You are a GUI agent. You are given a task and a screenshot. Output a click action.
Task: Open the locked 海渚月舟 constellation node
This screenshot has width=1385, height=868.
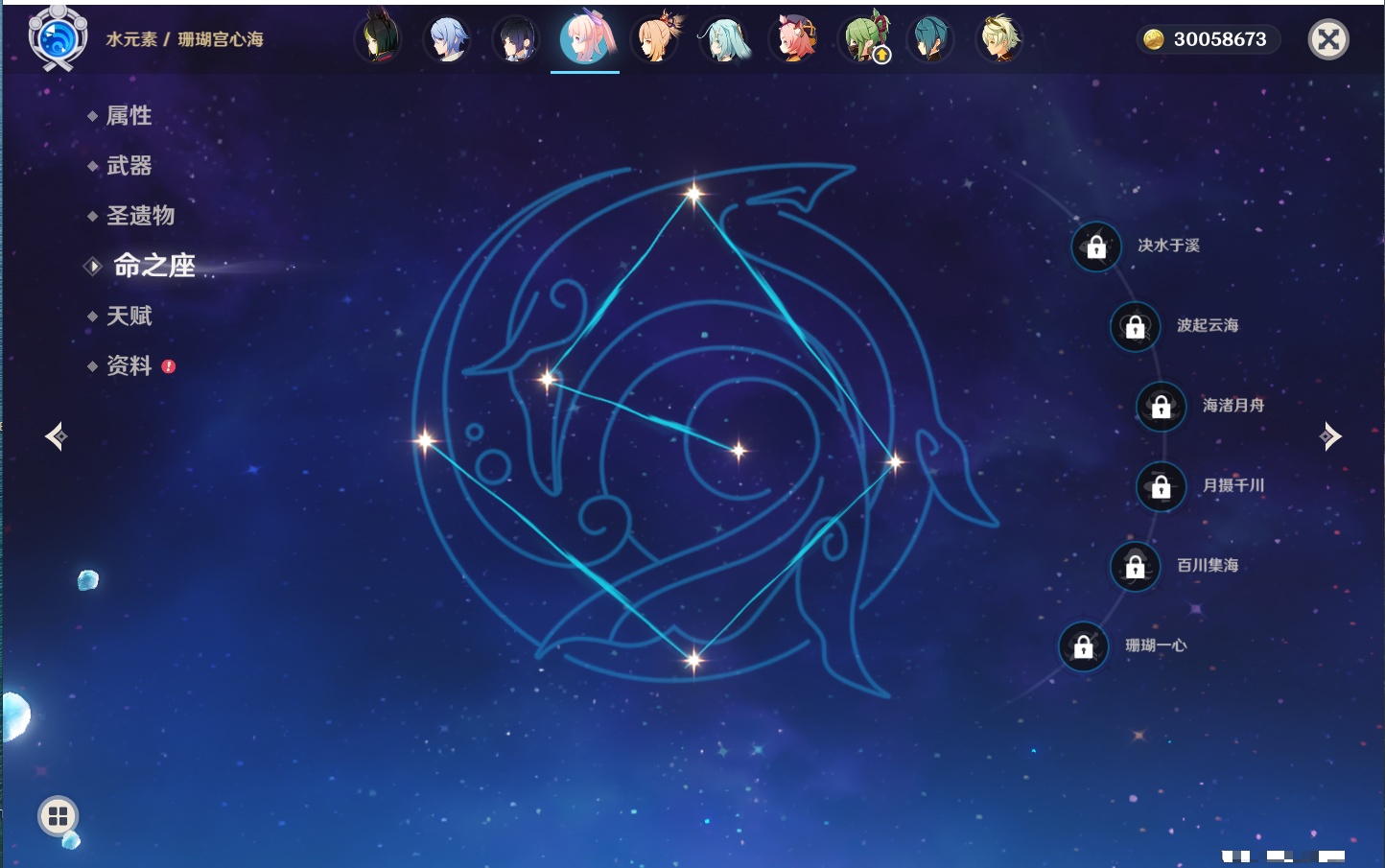tap(1161, 407)
